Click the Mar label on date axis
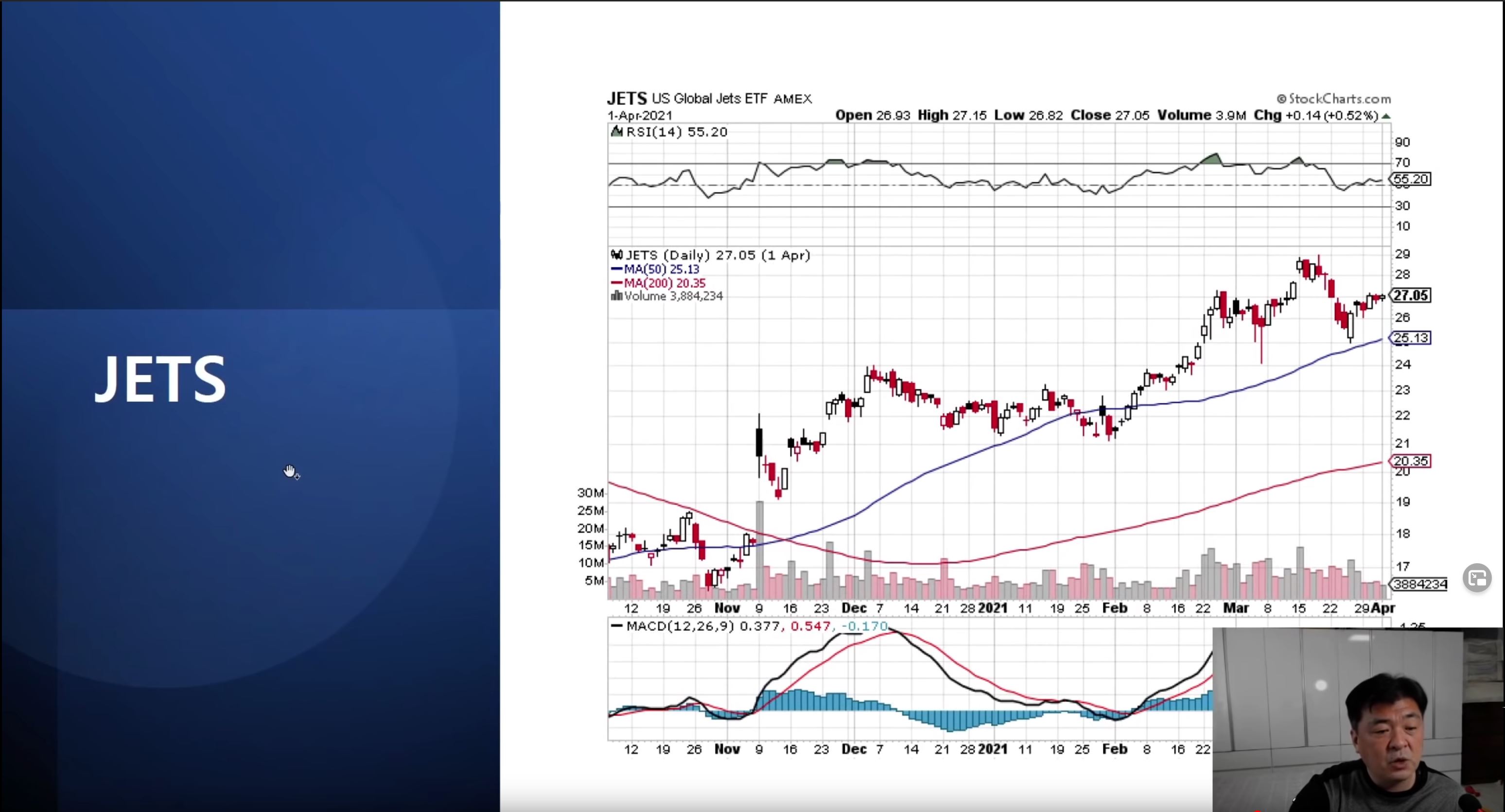The image size is (1505, 812). [1236, 608]
